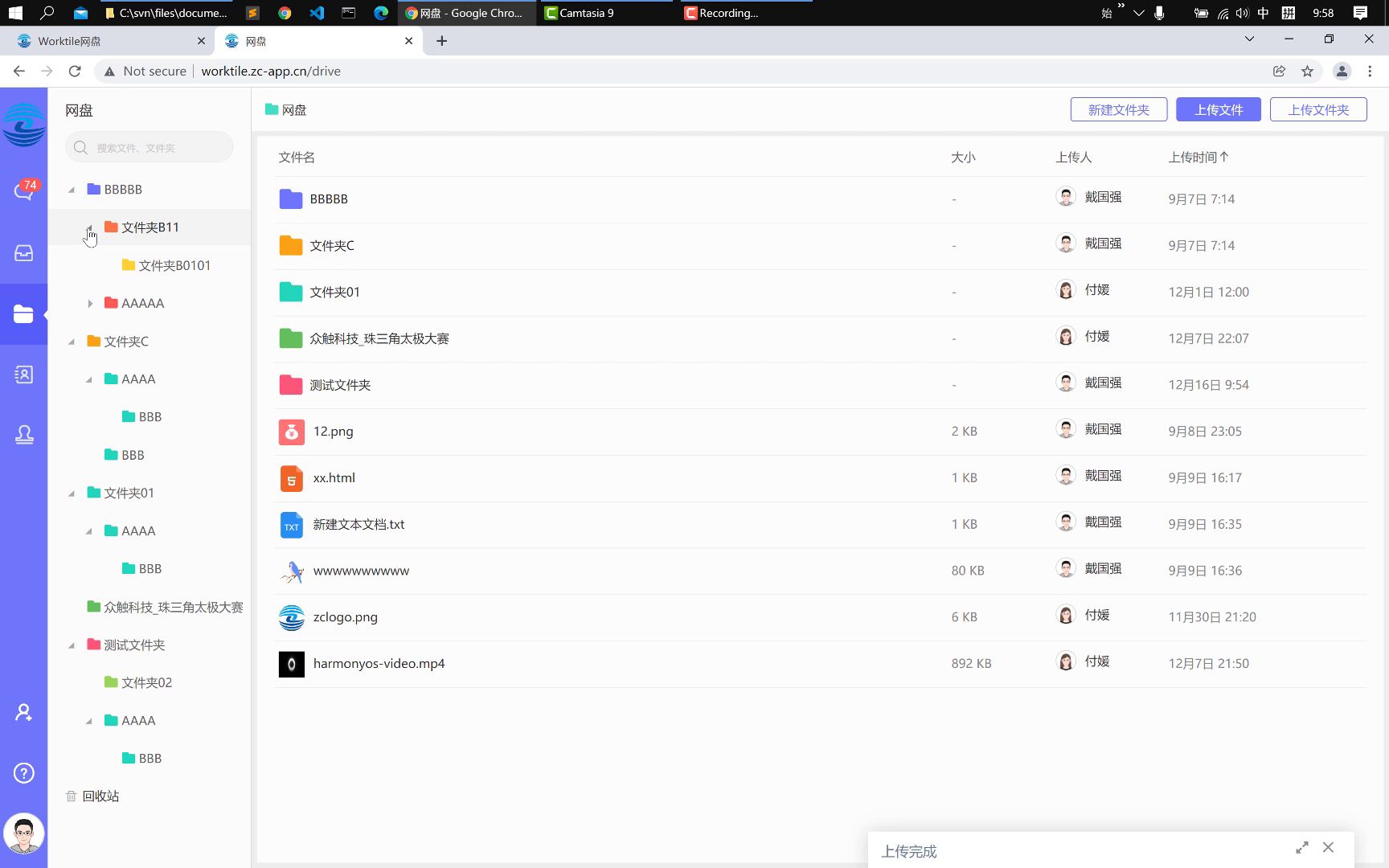Expand the upload completion panel

[x=1301, y=847]
